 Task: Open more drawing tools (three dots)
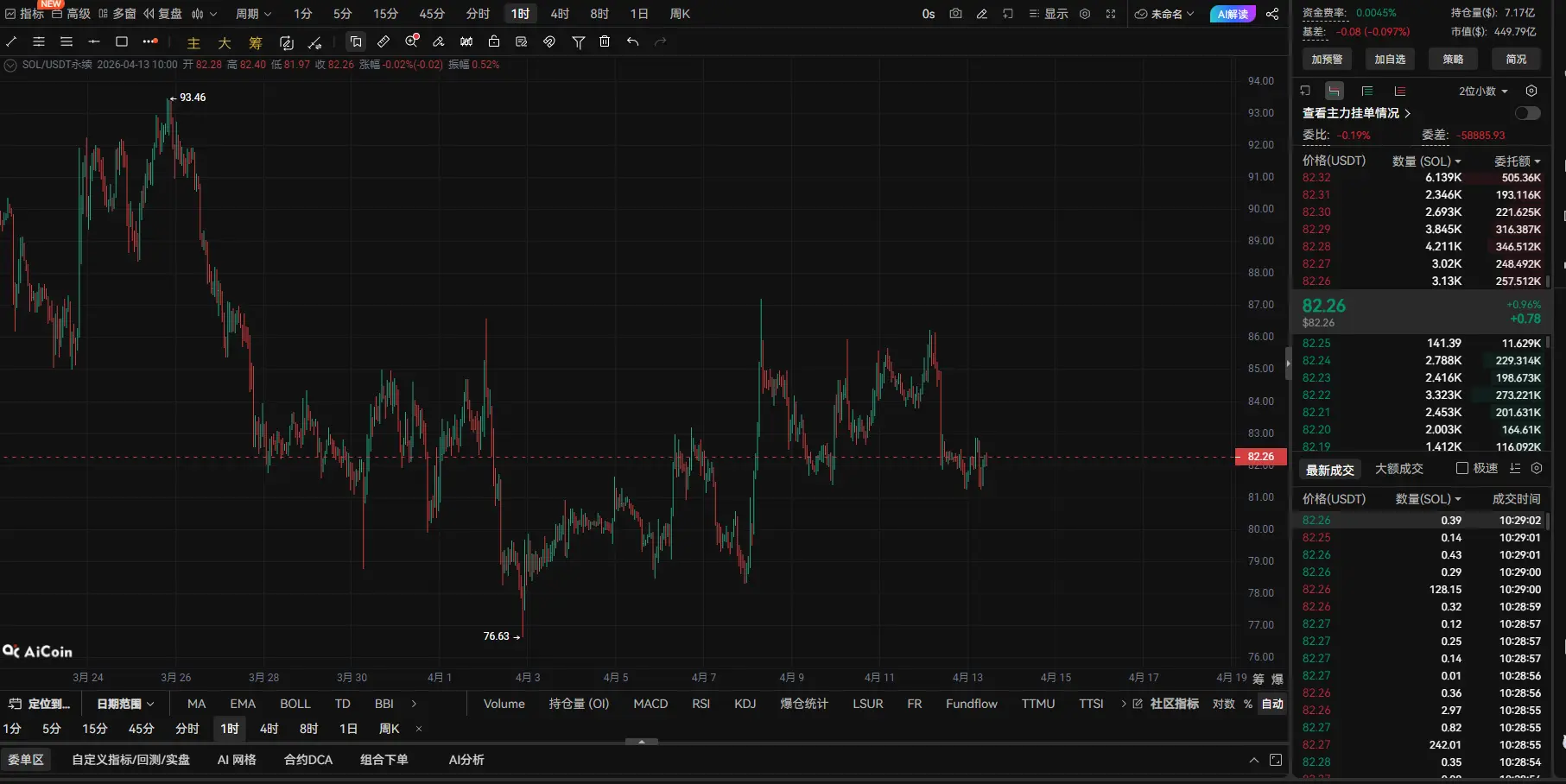150,41
